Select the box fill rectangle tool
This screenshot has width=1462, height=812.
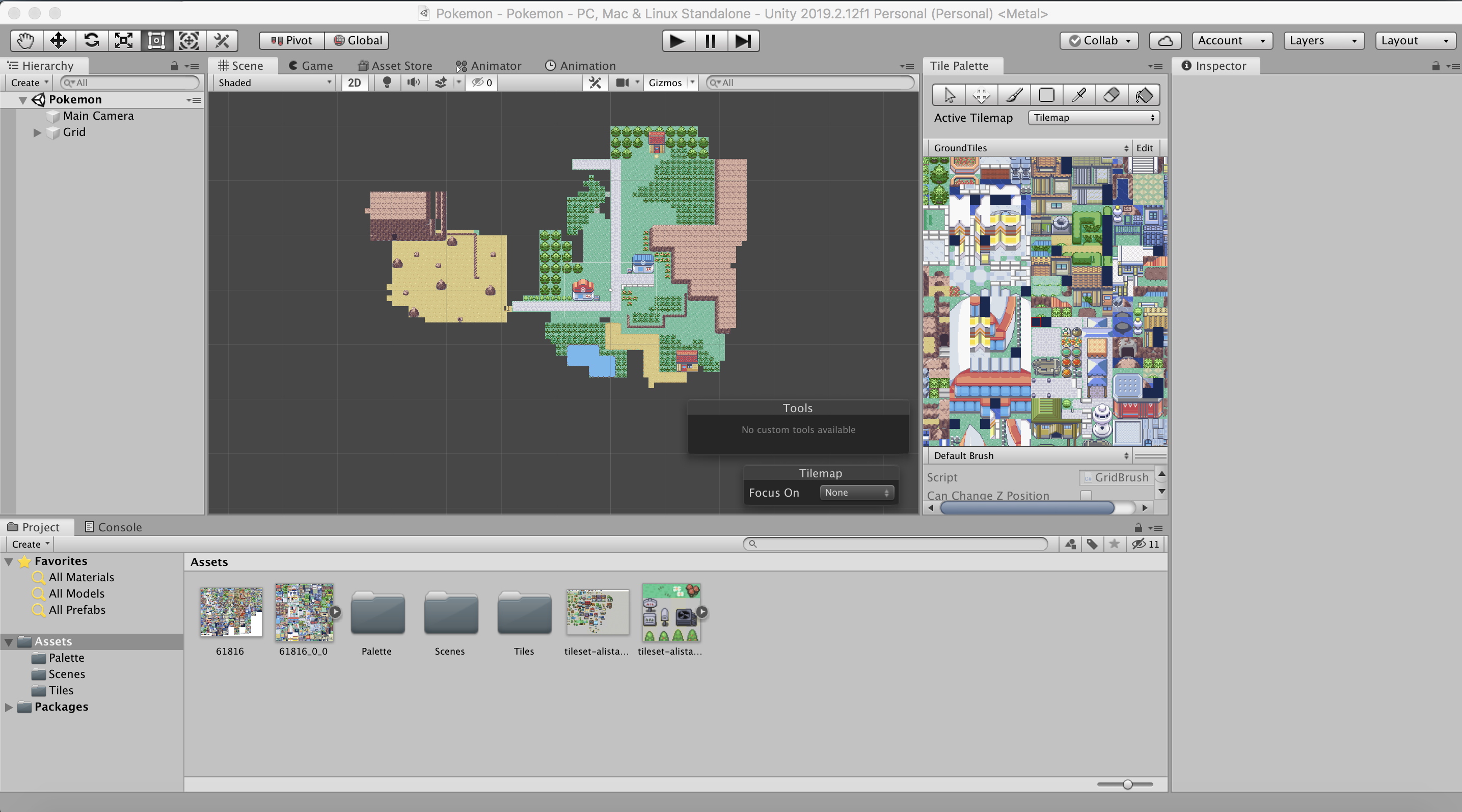pos(1046,95)
